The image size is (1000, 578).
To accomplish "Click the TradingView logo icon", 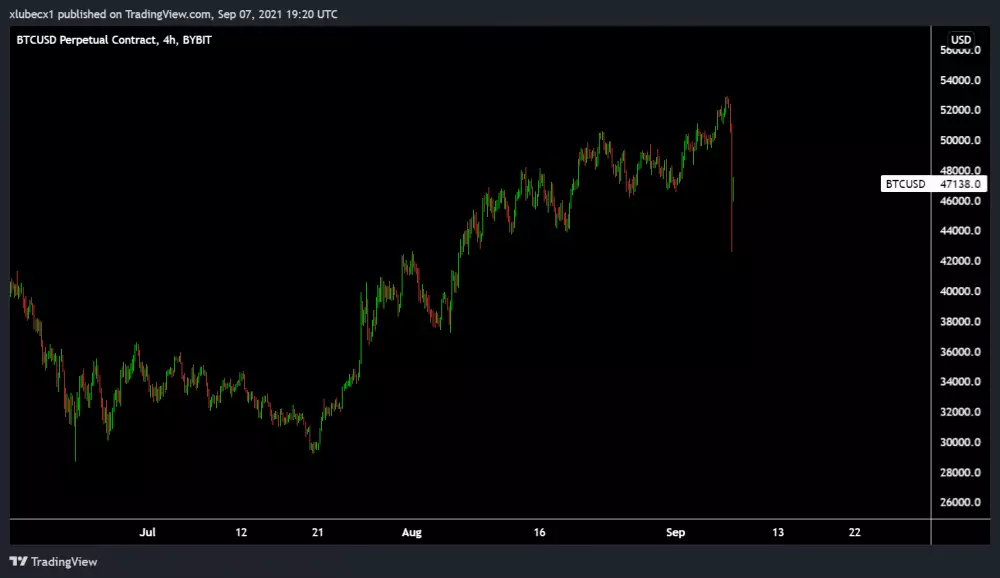I will (x=18, y=561).
